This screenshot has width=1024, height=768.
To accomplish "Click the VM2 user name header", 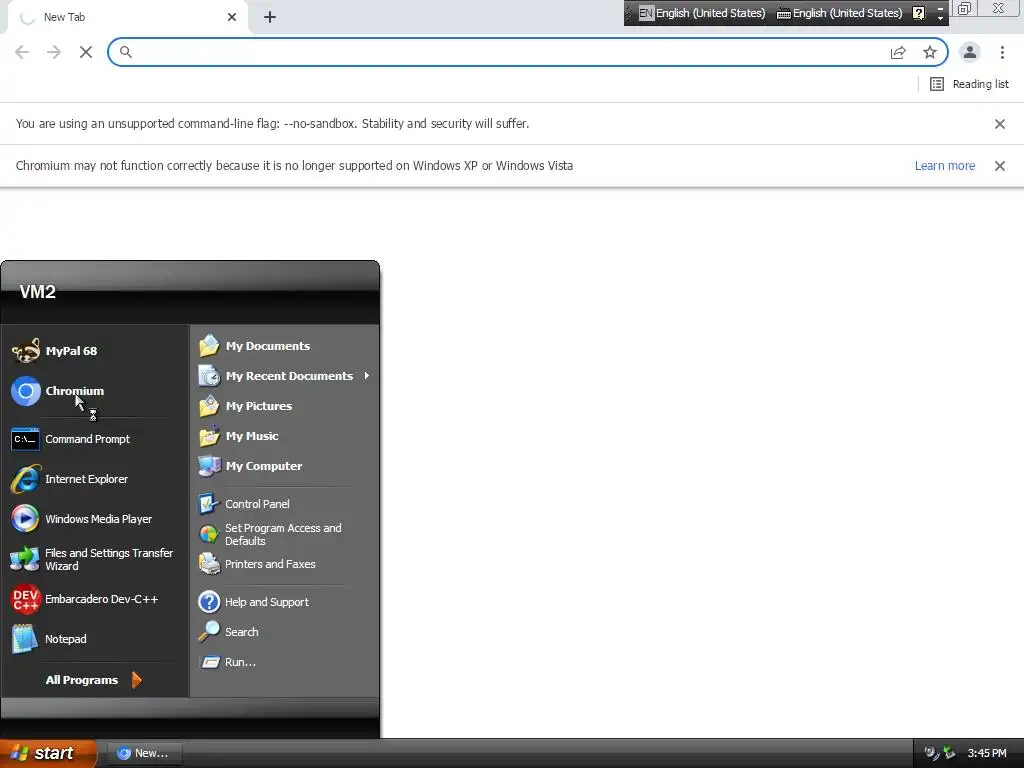I will [x=37, y=291].
